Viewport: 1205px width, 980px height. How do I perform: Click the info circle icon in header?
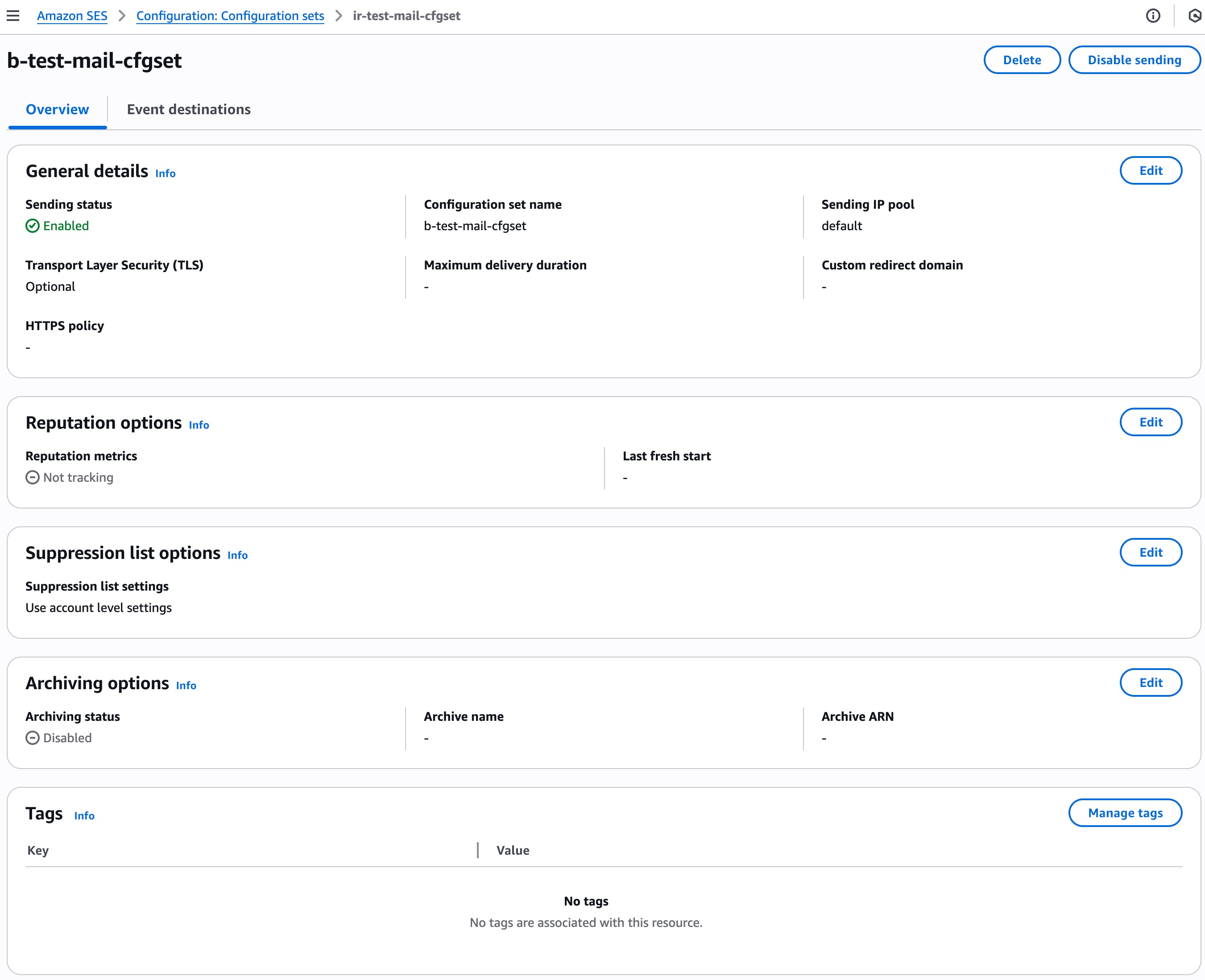click(x=1152, y=16)
